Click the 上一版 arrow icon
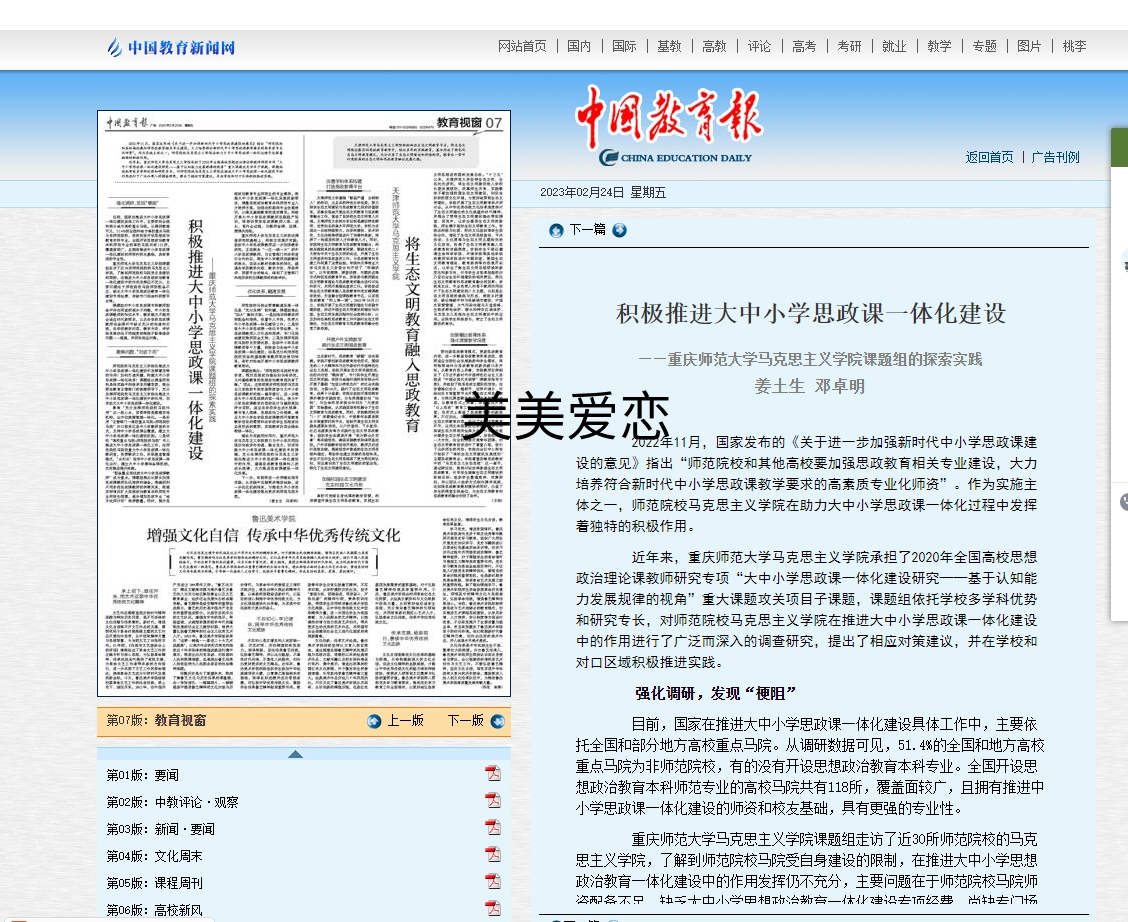Viewport: 1128px width, 922px height. 374,721
